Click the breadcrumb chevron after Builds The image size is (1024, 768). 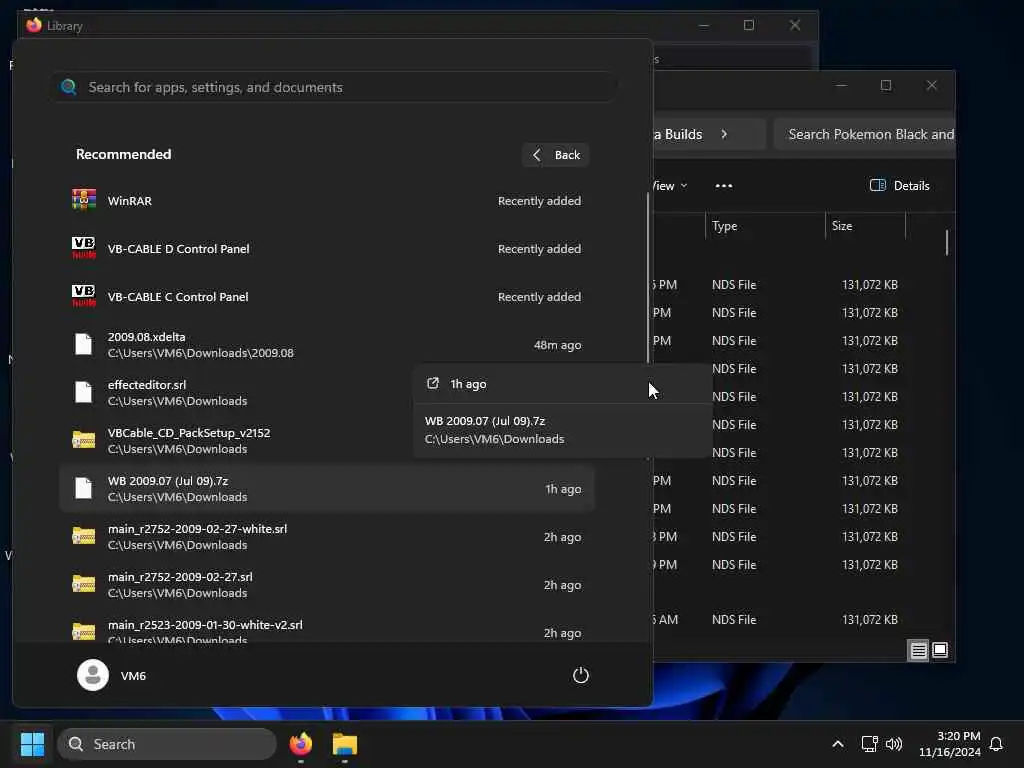[724, 134]
